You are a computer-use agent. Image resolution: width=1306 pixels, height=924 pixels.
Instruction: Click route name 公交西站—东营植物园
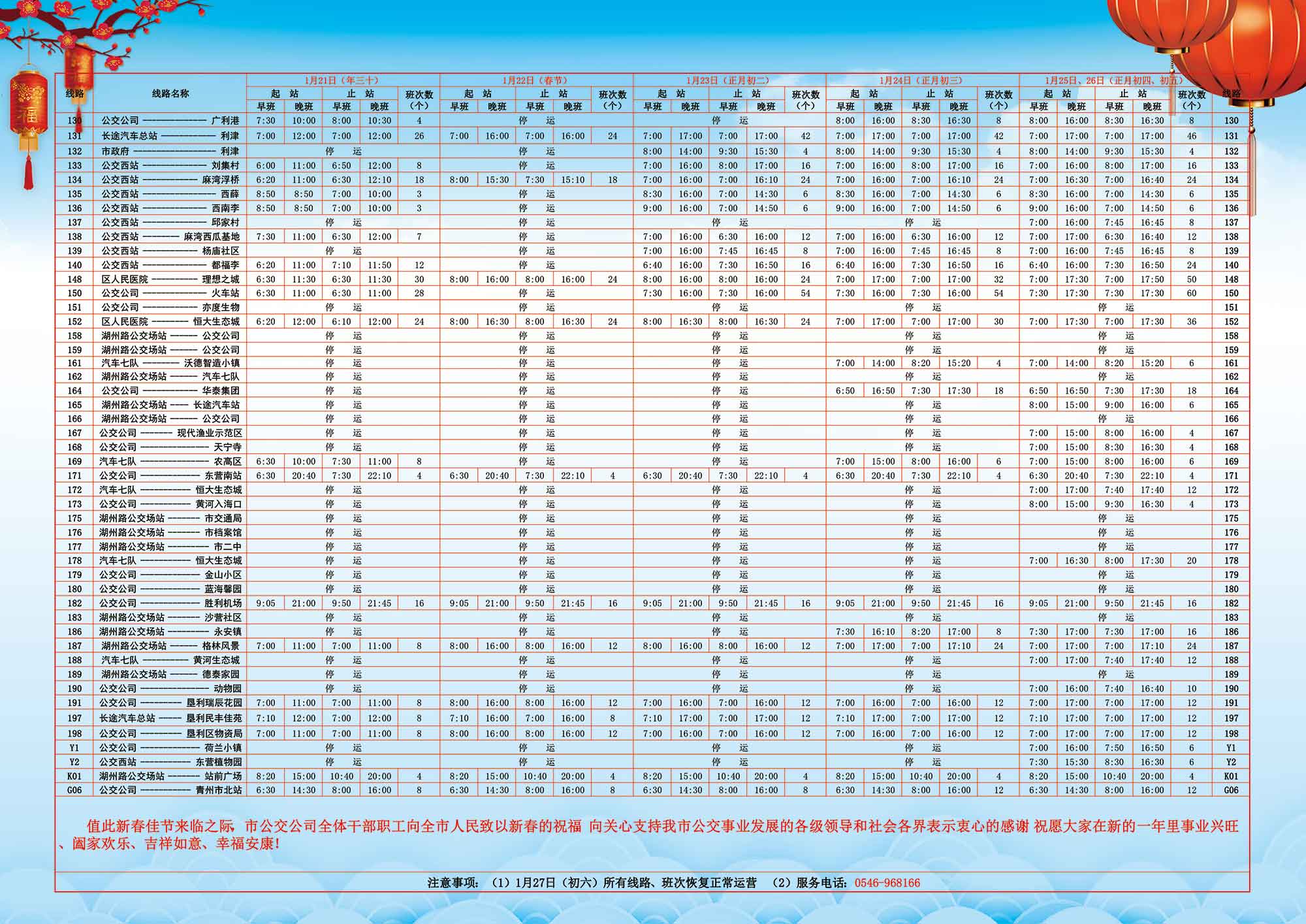170,762
